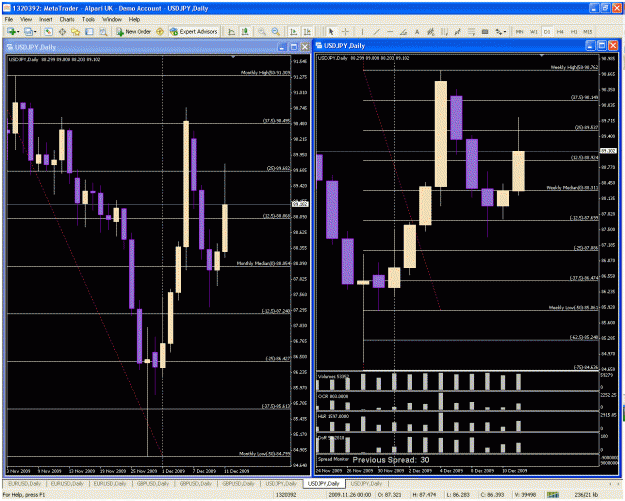The height and width of the screenshot is (501, 625).
Task: Click 'L: 86.283' in status bar
Action: click(458, 495)
